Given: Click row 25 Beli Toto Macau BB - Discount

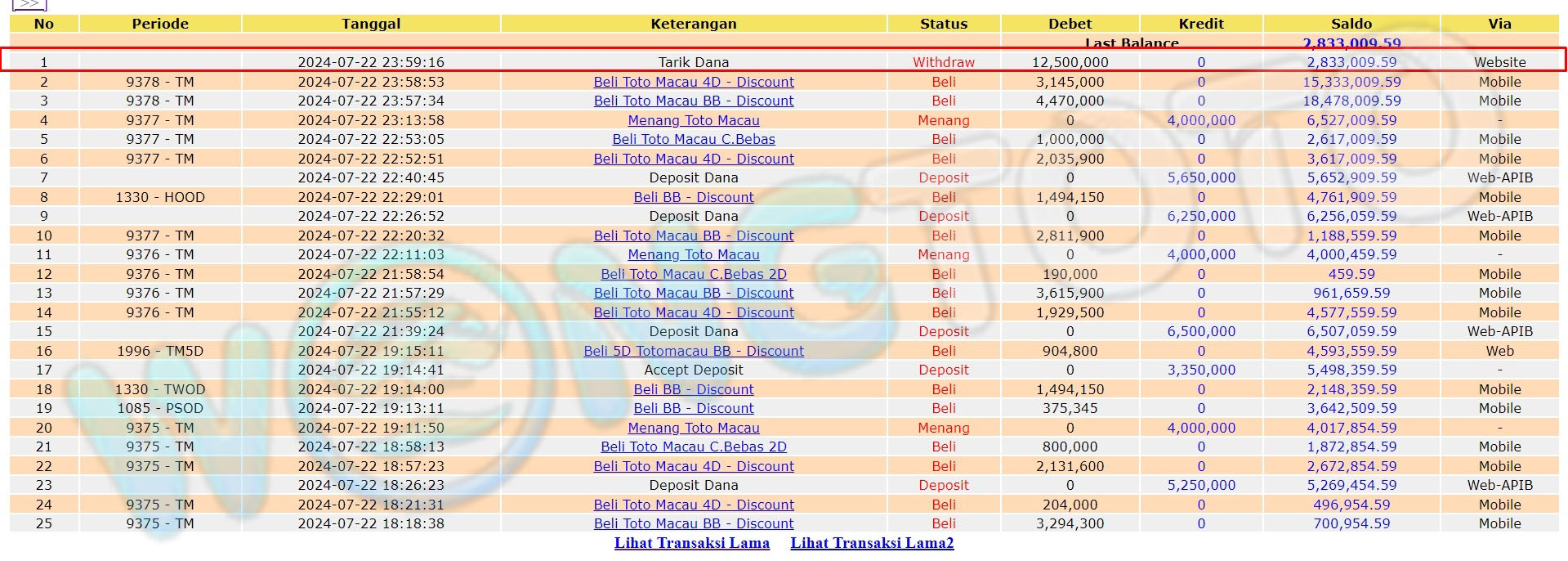Looking at the screenshot, I should pyautogui.click(x=693, y=523).
